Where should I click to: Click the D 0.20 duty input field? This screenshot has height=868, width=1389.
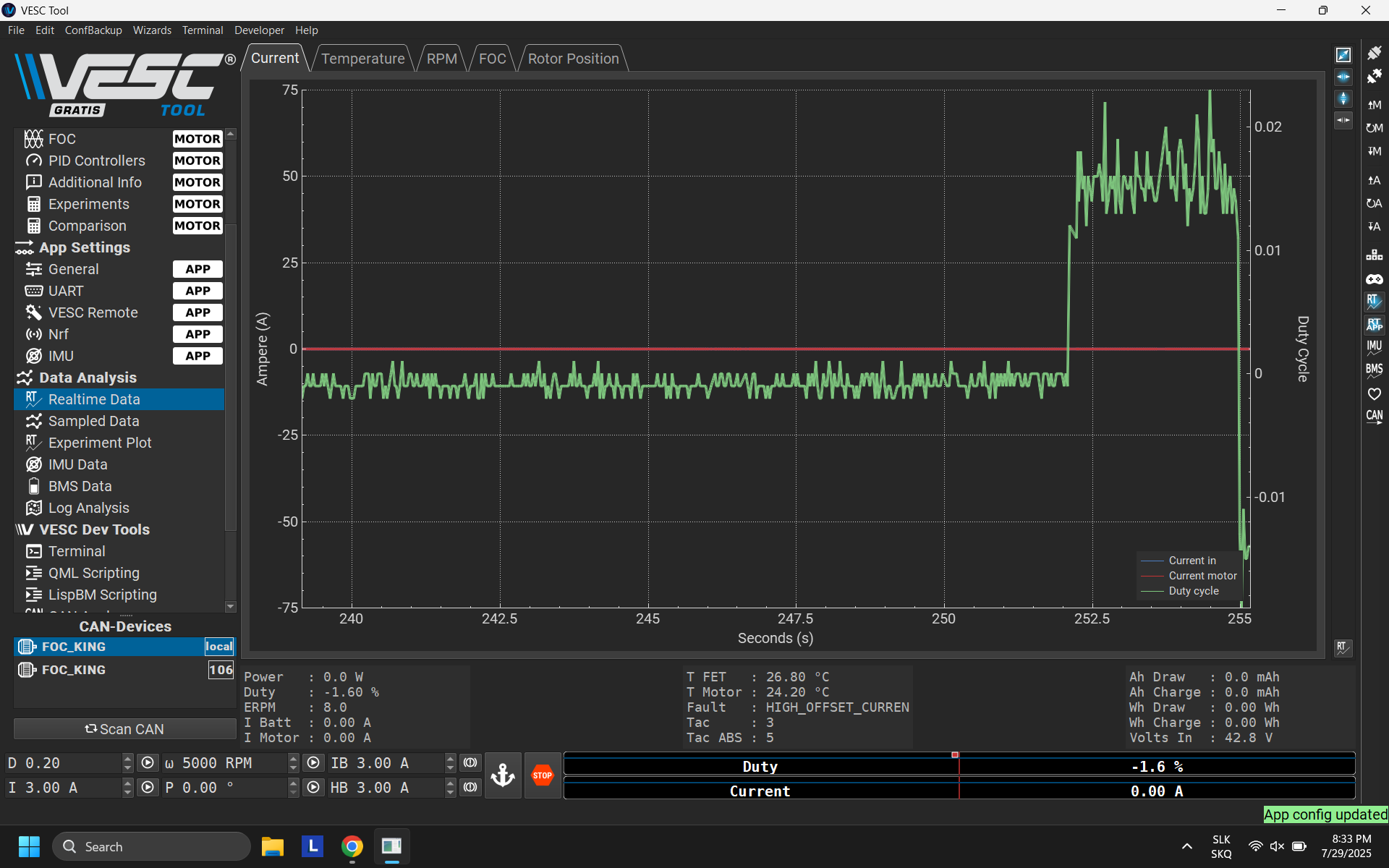tap(64, 763)
